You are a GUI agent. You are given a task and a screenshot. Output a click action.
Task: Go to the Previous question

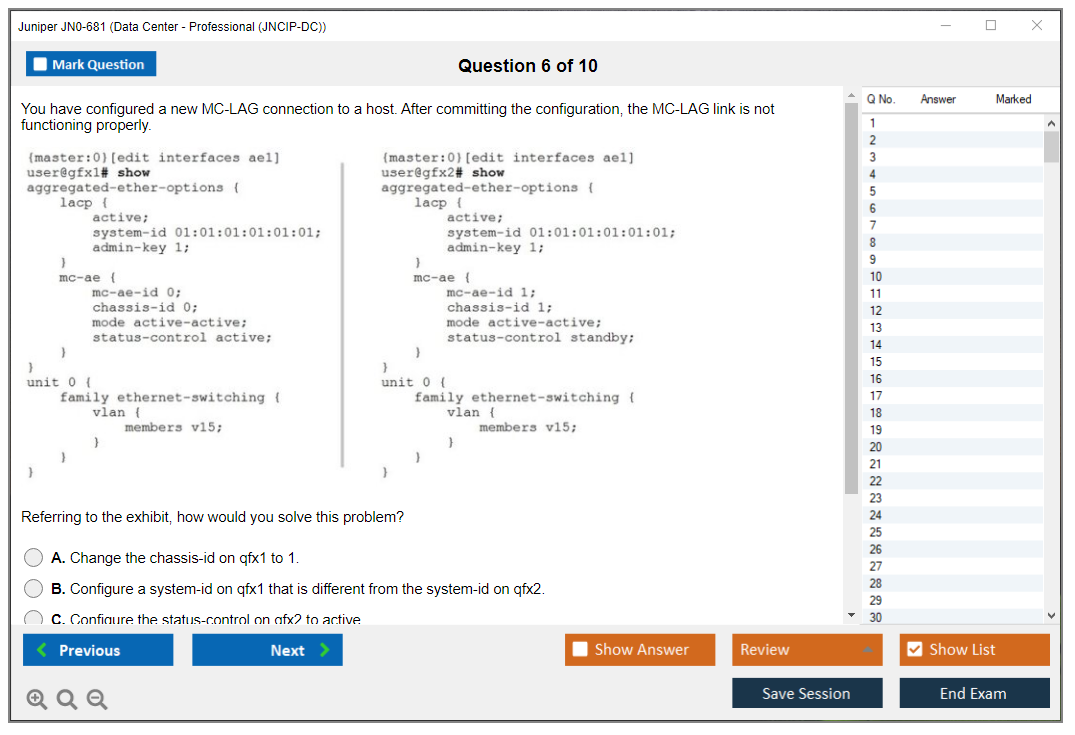pyautogui.click(x=98, y=650)
